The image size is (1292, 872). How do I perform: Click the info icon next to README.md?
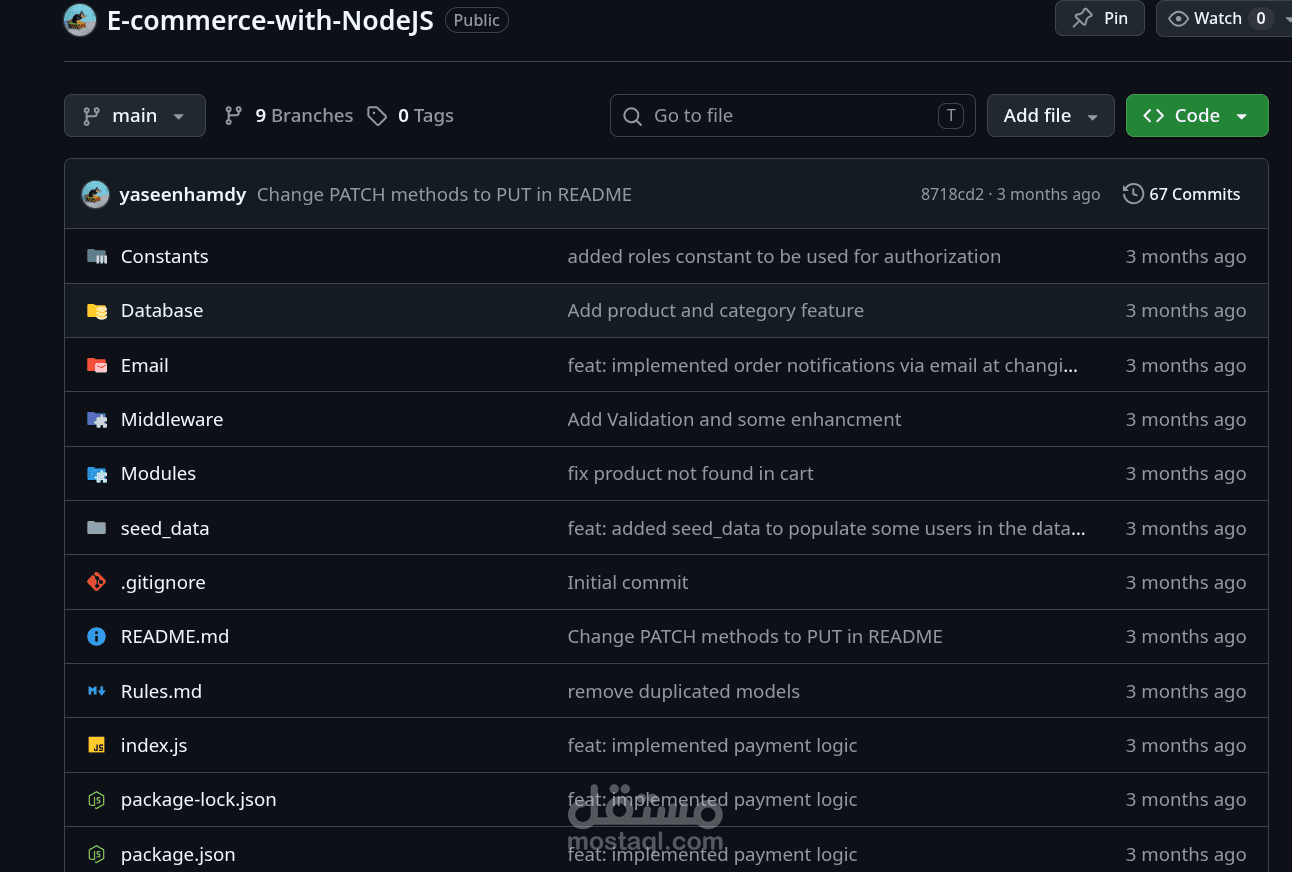(x=97, y=636)
